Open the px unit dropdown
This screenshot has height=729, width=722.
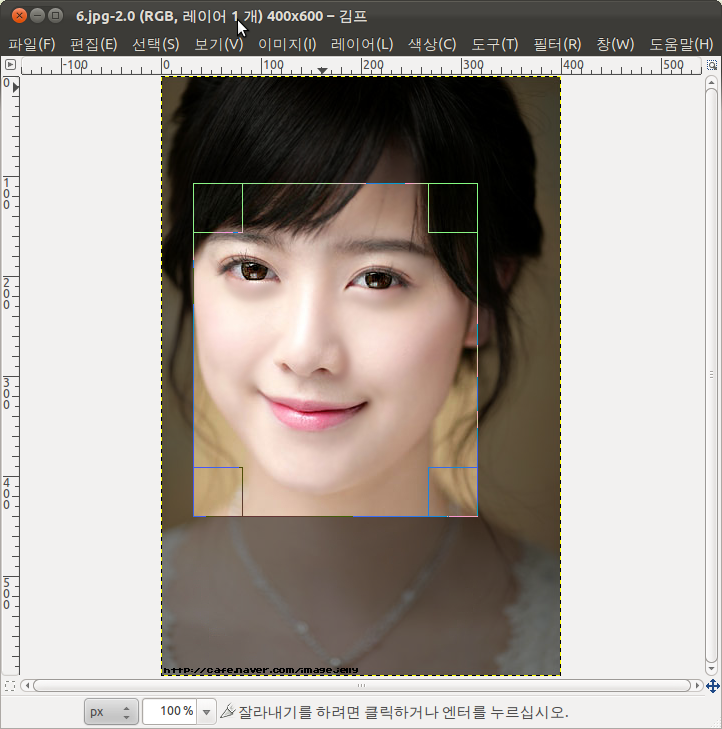[x=111, y=711]
